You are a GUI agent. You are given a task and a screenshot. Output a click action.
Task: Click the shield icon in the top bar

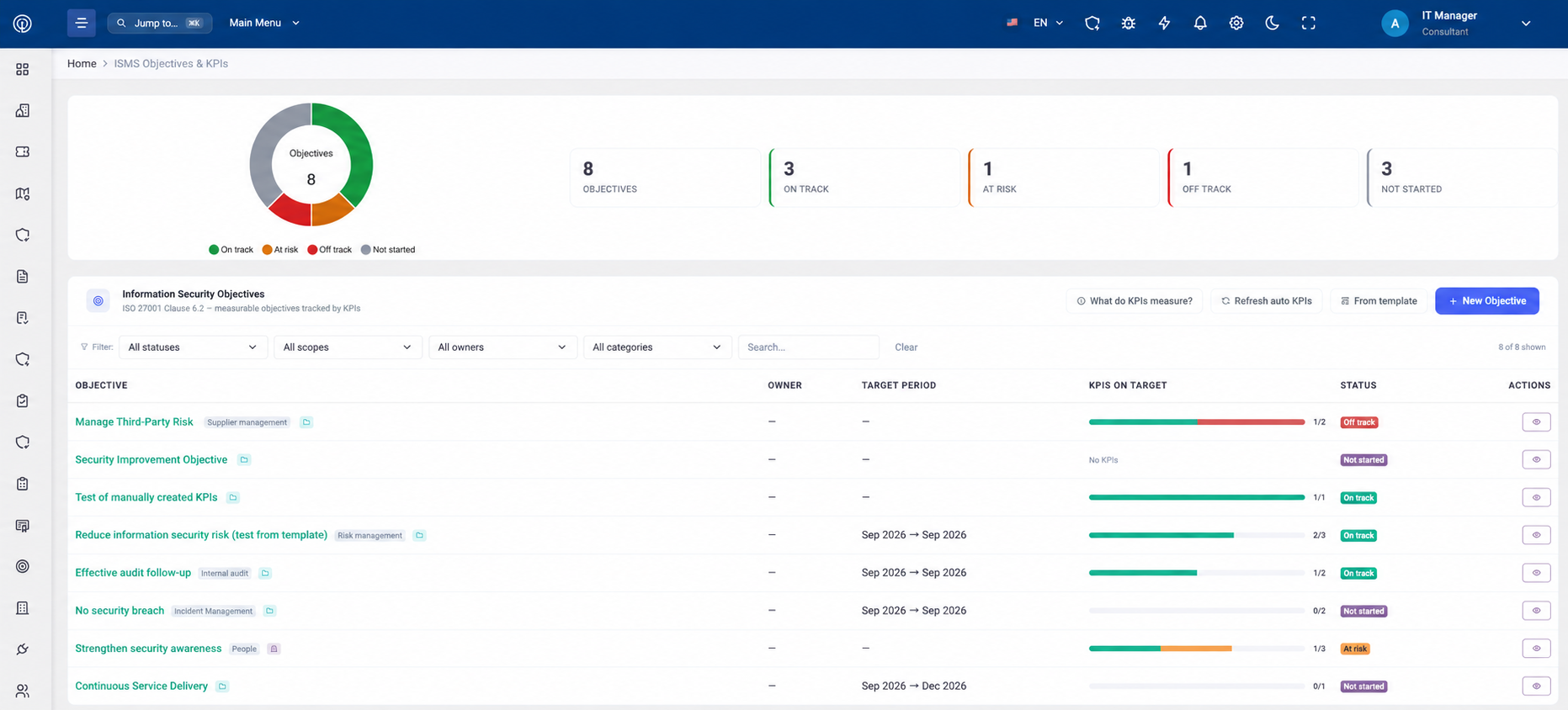point(1092,23)
